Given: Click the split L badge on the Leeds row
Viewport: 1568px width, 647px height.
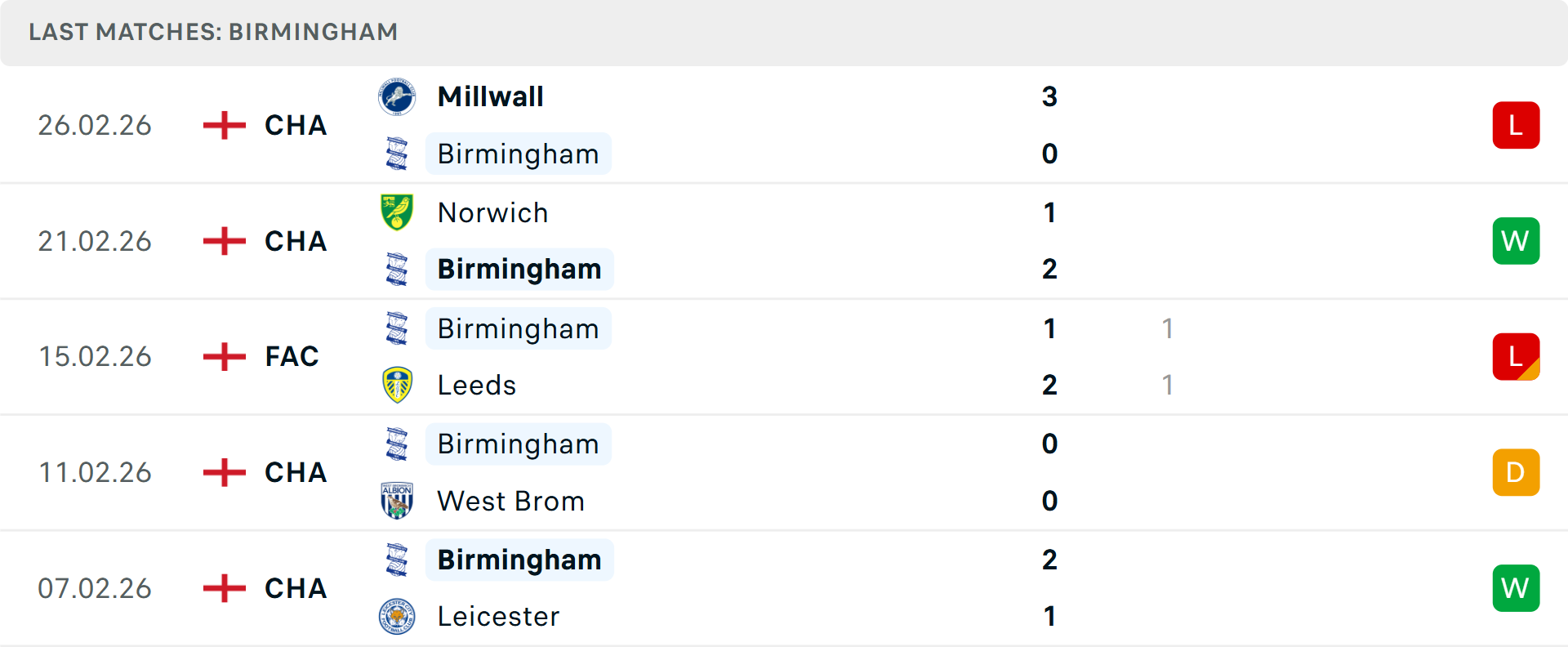Looking at the screenshot, I should point(1516,356).
